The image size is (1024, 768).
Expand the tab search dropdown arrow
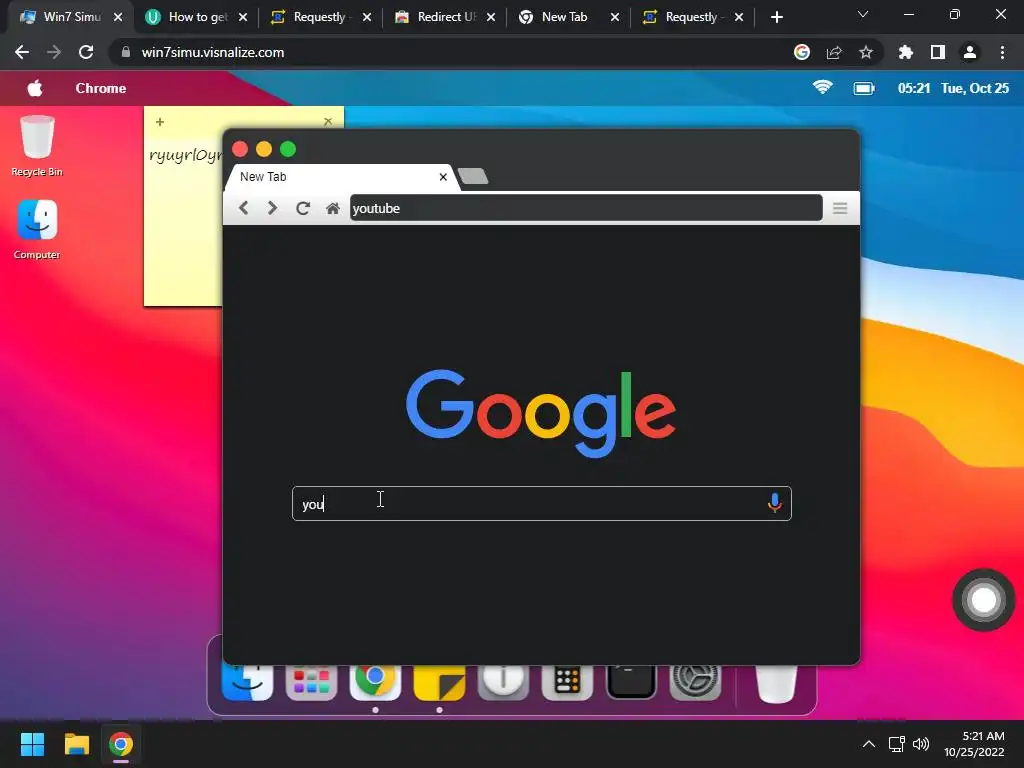click(863, 14)
